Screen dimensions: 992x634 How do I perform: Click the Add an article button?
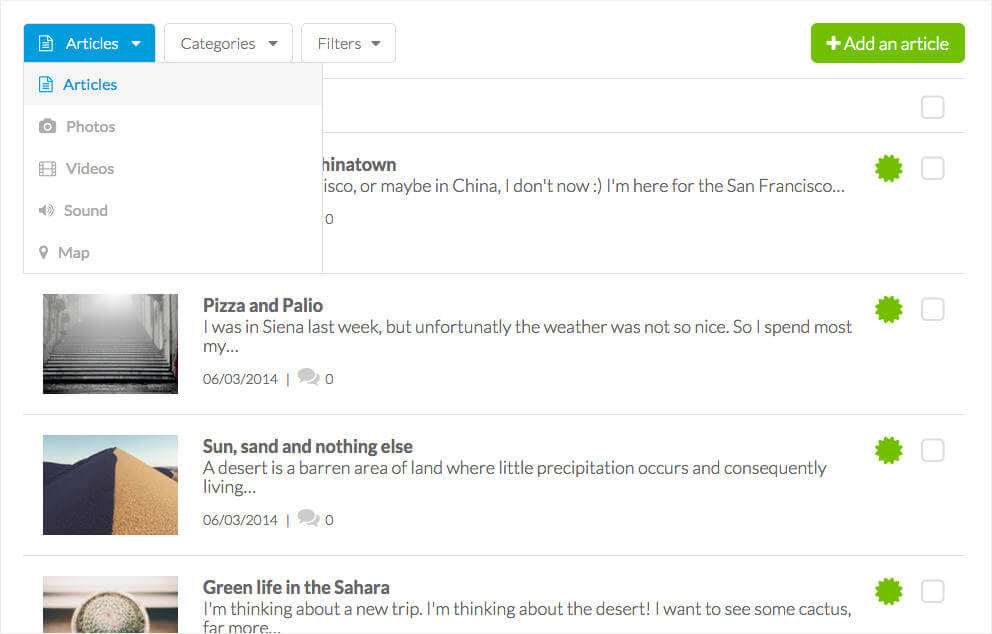(888, 43)
